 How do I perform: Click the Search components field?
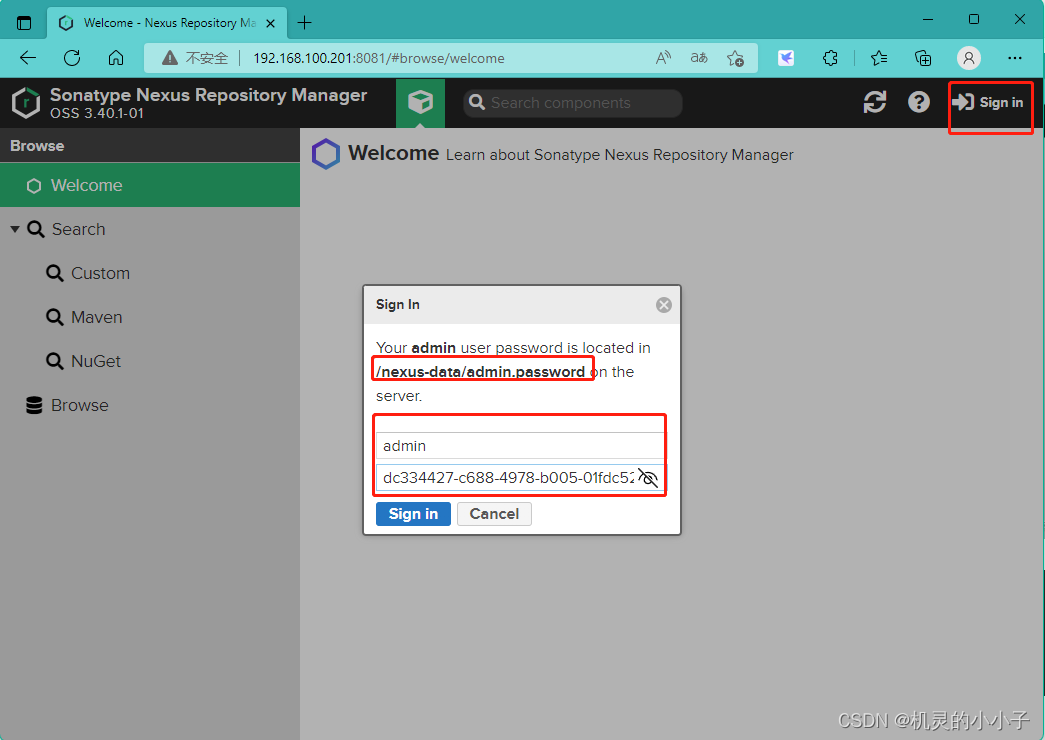pyautogui.click(x=572, y=103)
